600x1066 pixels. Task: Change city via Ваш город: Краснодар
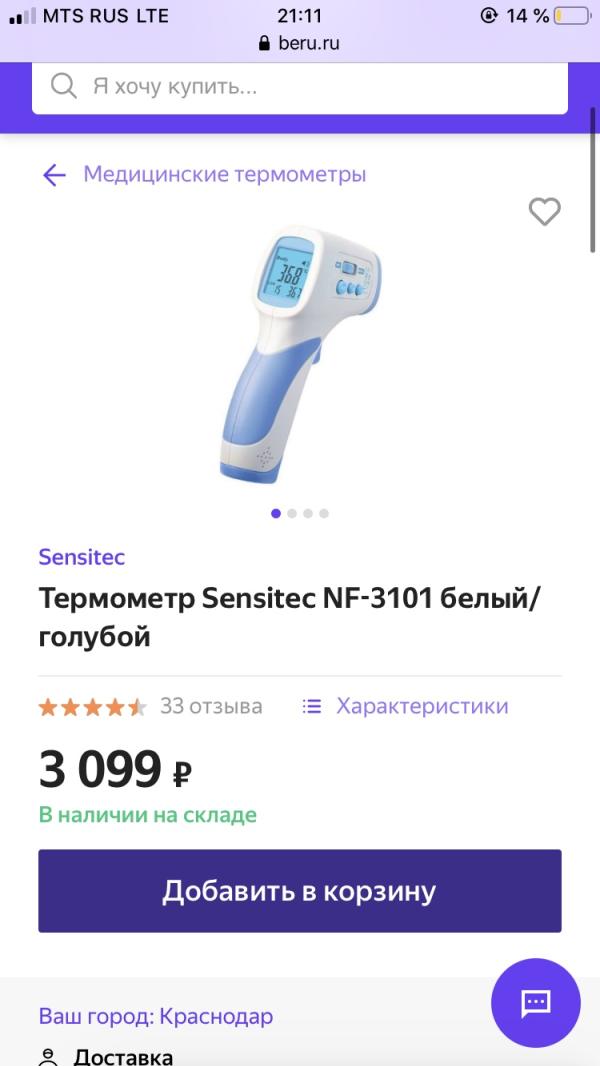tap(155, 1016)
